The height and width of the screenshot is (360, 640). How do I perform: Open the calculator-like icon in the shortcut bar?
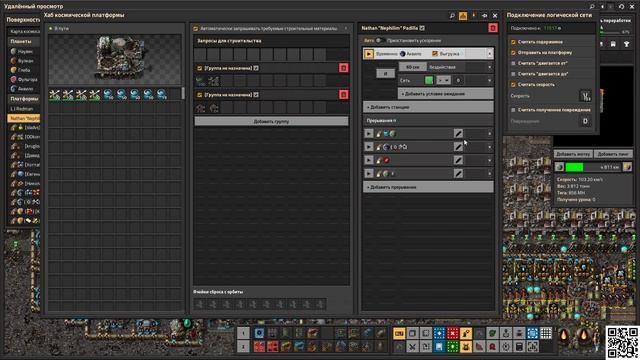point(519,347)
